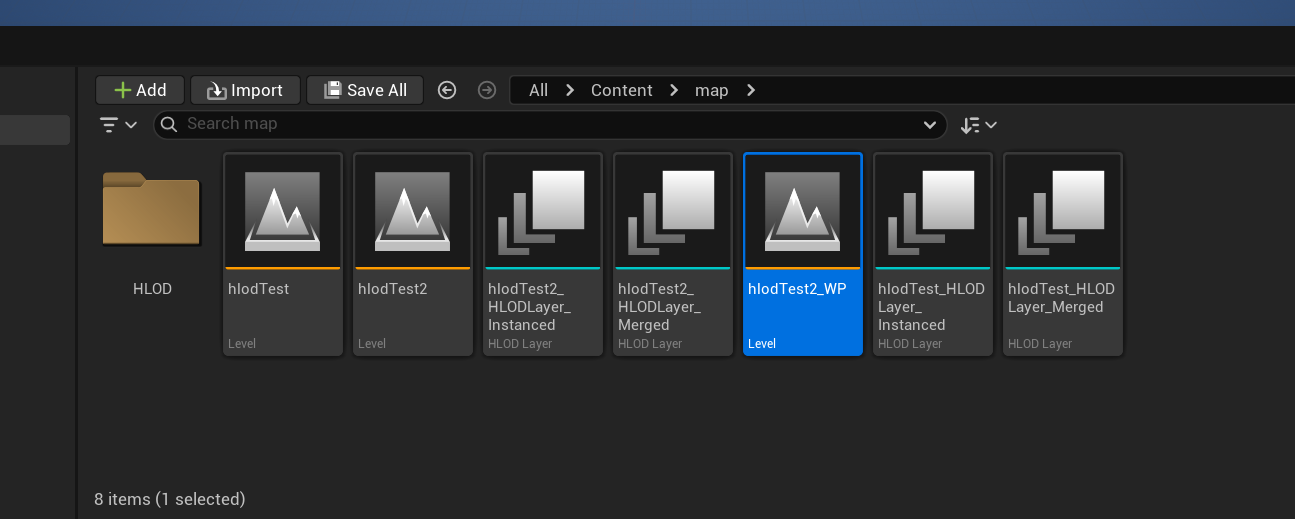
Task: Expand chevron after All breadcrumb
Action: (570, 90)
